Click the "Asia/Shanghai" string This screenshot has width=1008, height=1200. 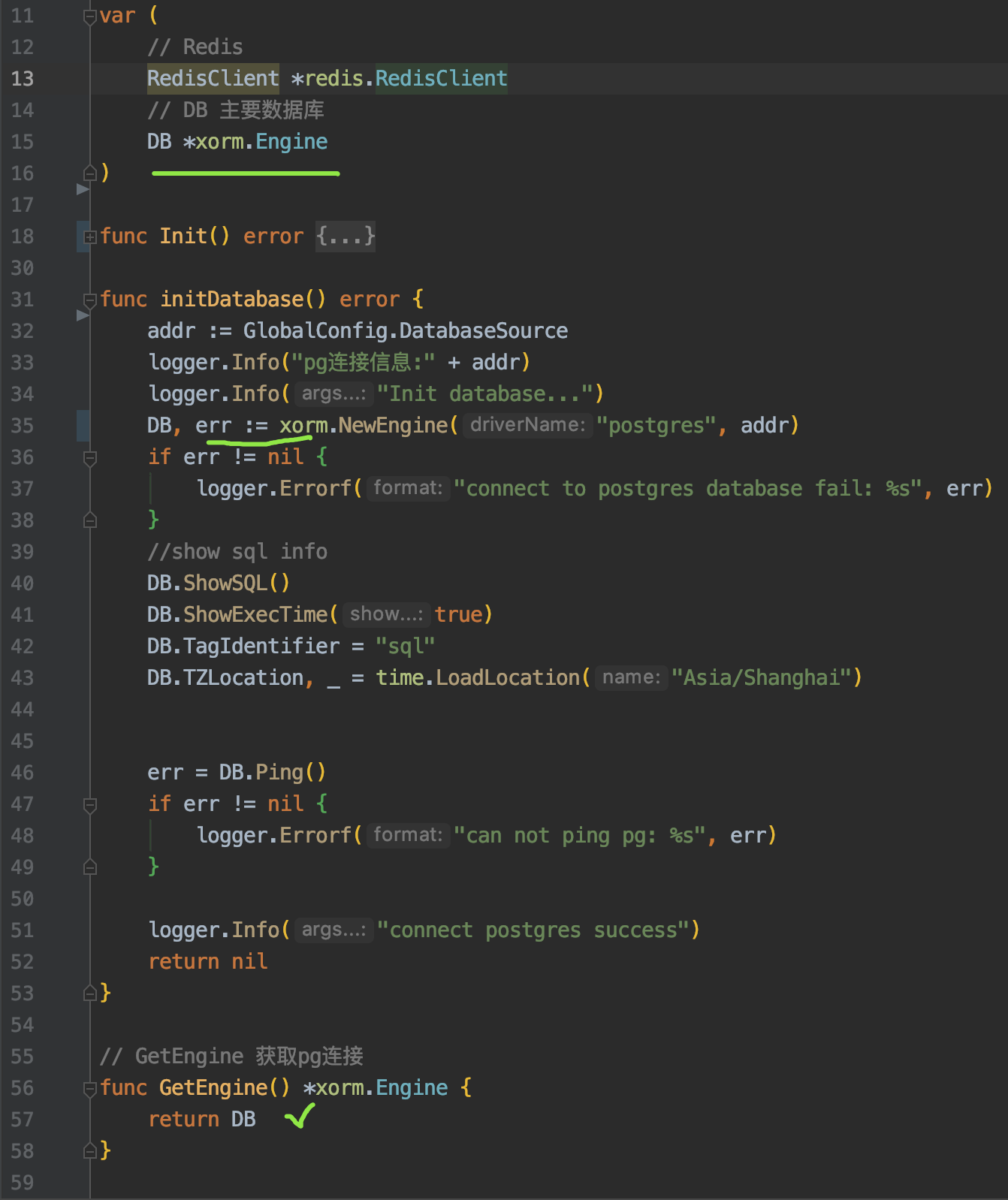coord(761,678)
